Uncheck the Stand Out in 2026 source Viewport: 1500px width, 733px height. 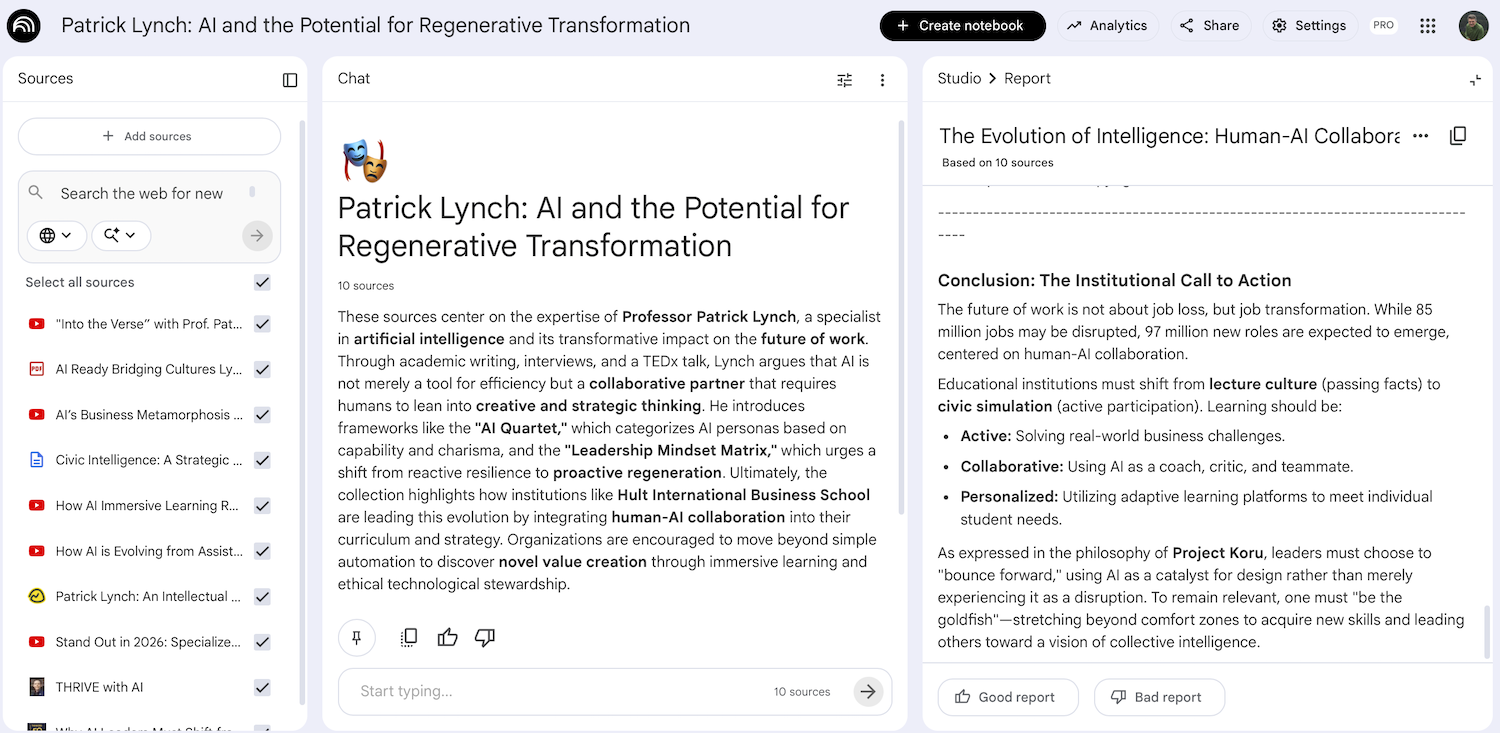click(x=262, y=642)
